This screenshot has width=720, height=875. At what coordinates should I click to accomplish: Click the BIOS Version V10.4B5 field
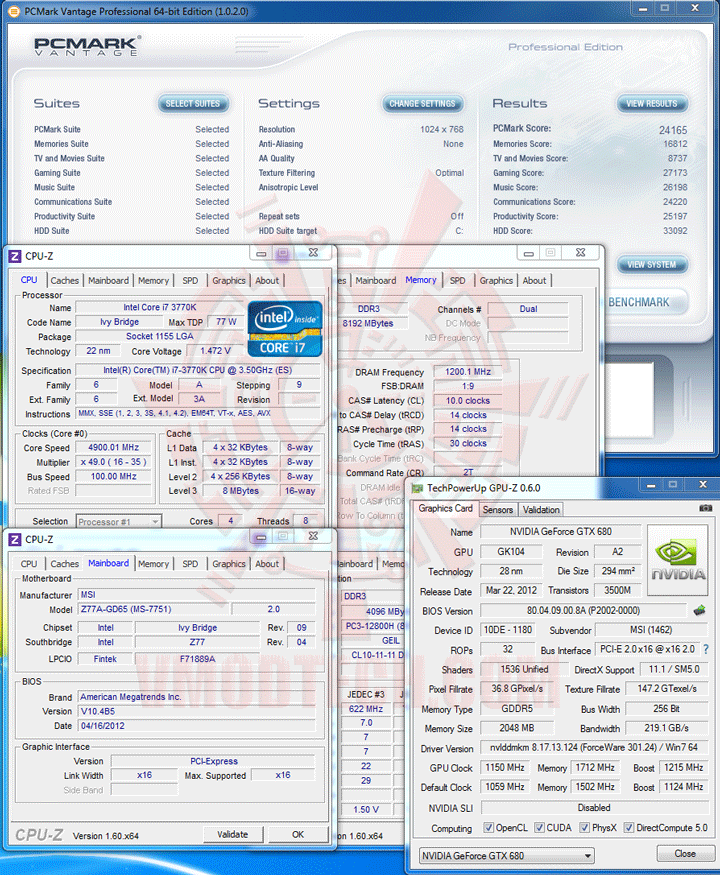pos(196,711)
